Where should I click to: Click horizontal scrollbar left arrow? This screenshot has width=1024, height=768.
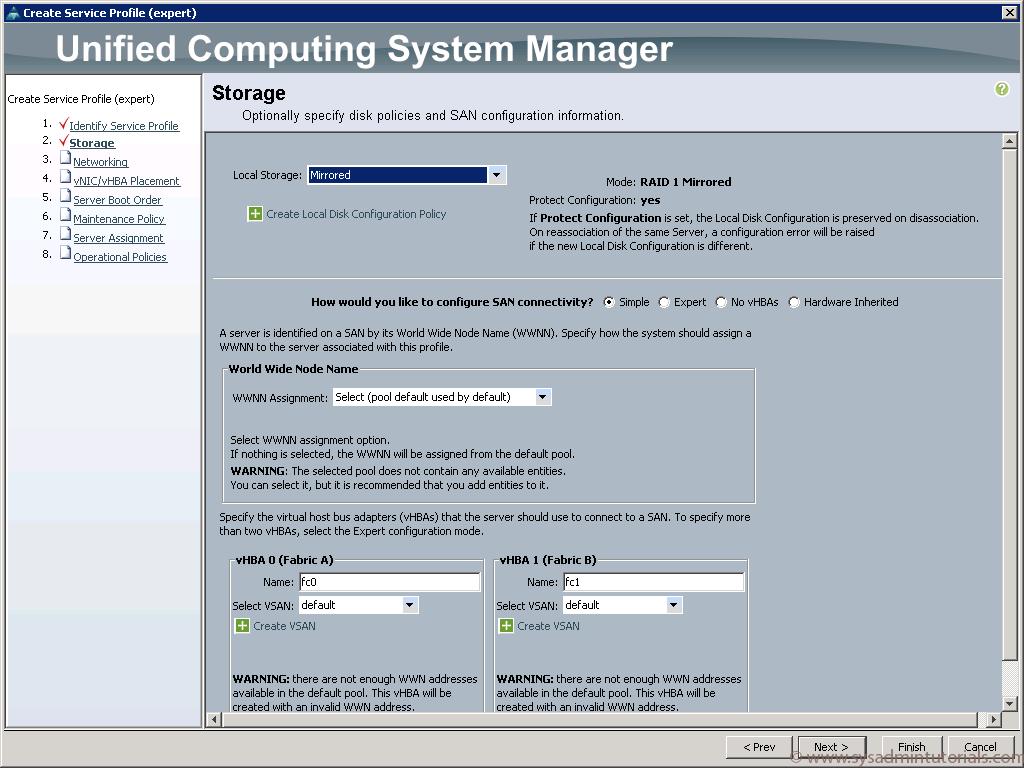click(x=214, y=720)
